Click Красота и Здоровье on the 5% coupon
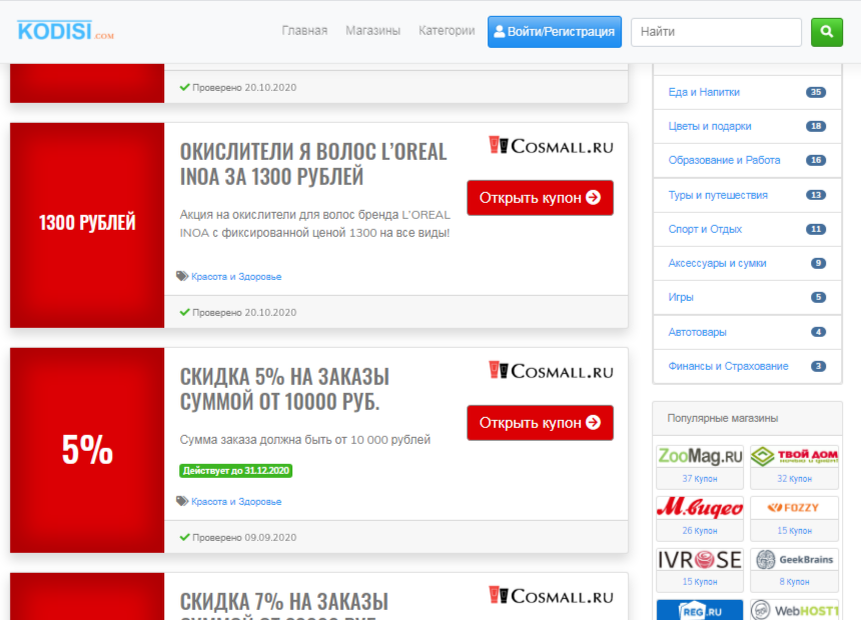Screen dimensions: 861x620 pos(236,501)
